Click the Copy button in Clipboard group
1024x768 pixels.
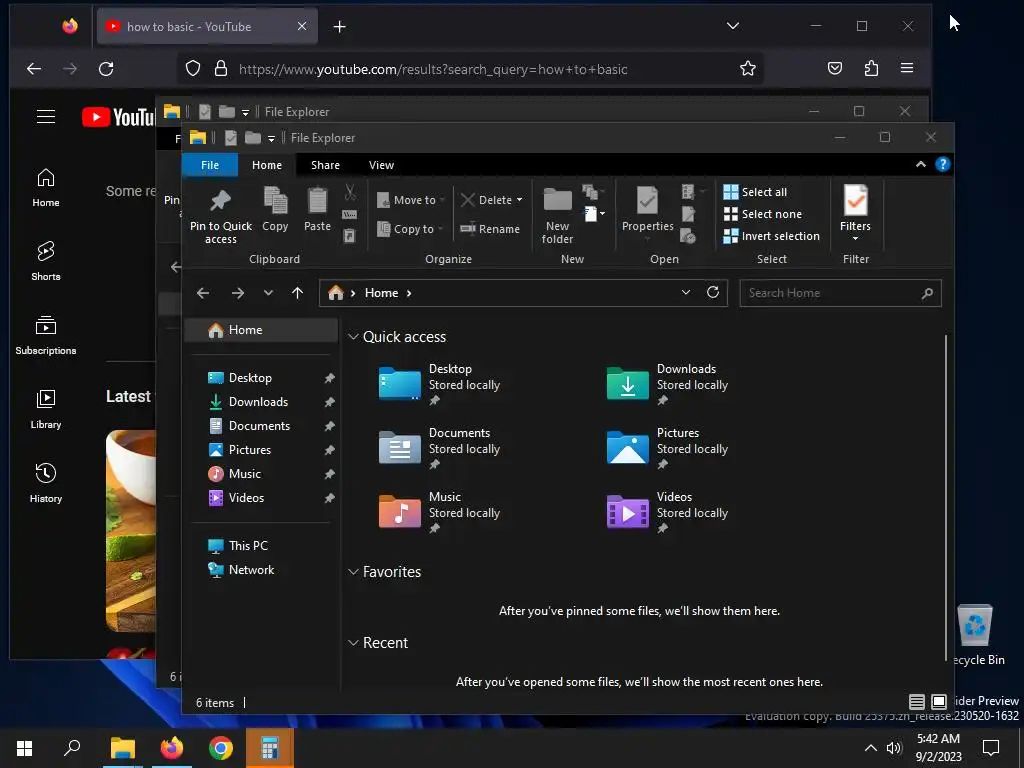point(275,209)
